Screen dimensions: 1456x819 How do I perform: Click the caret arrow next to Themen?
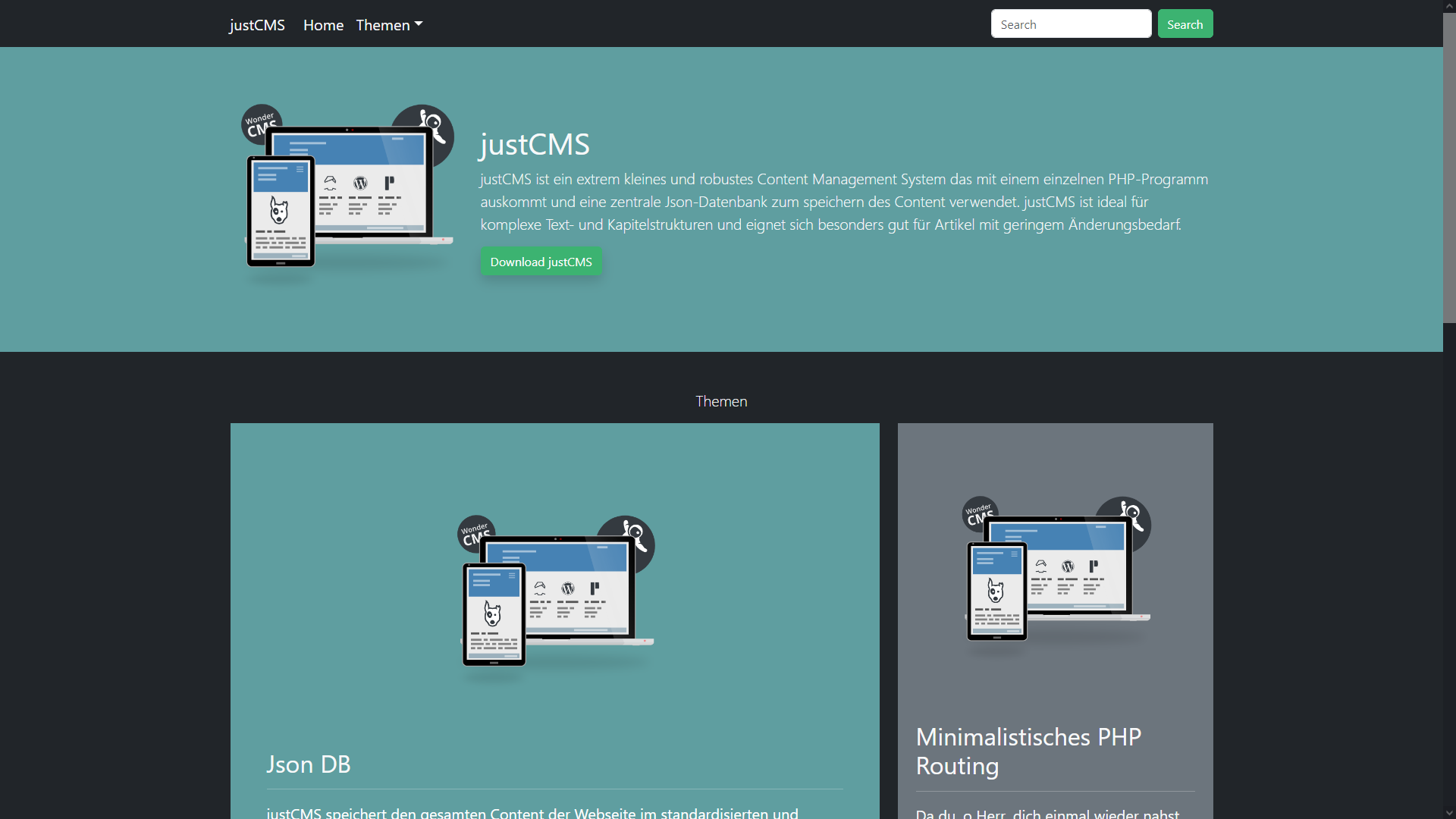tap(419, 24)
